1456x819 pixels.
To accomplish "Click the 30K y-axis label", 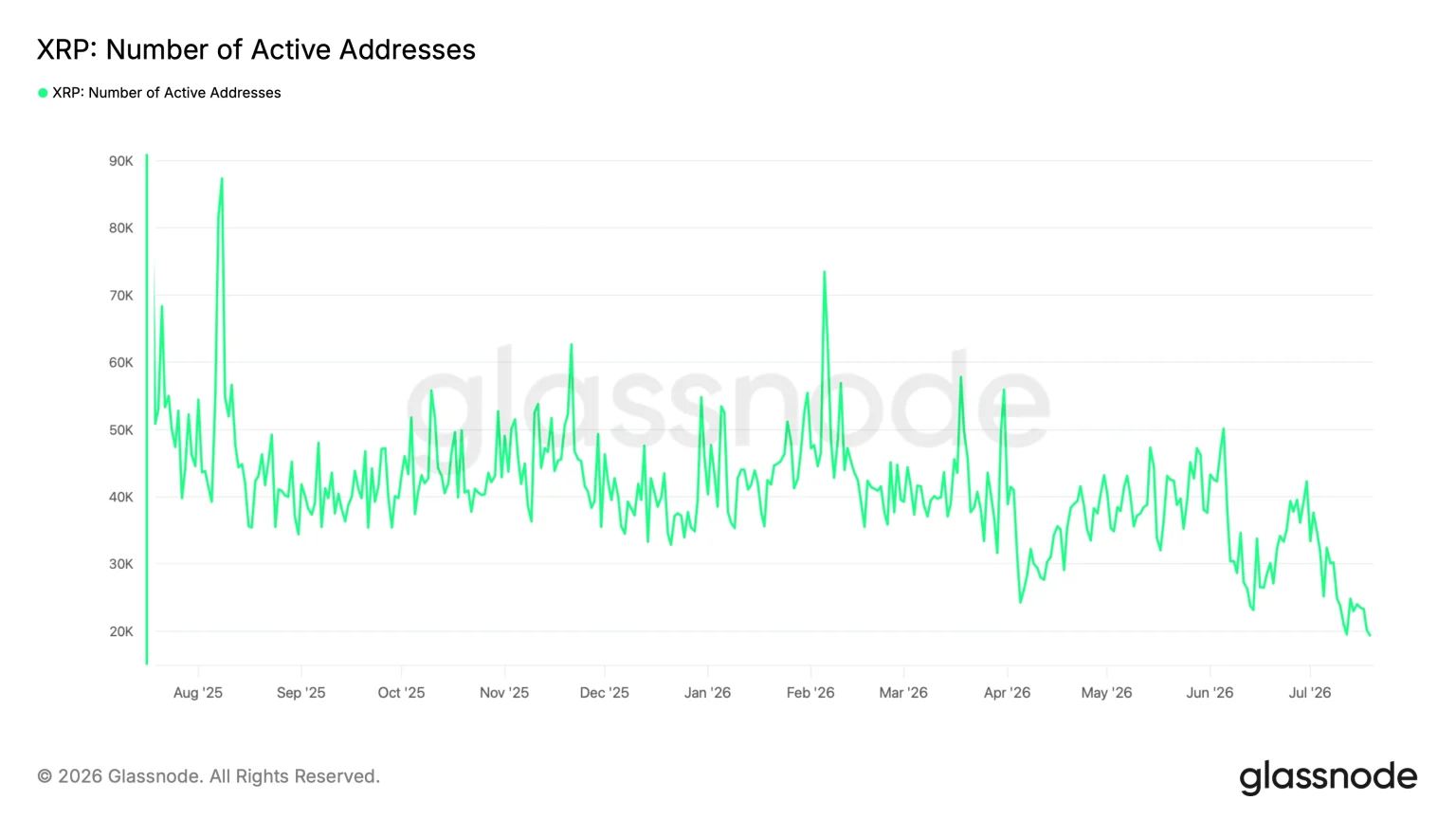I will coord(121,564).
